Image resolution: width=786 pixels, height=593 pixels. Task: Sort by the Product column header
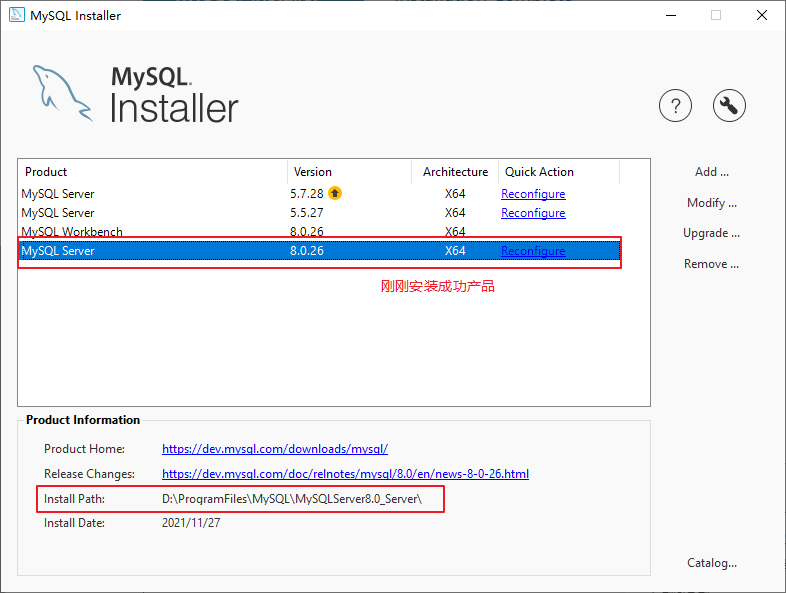152,172
